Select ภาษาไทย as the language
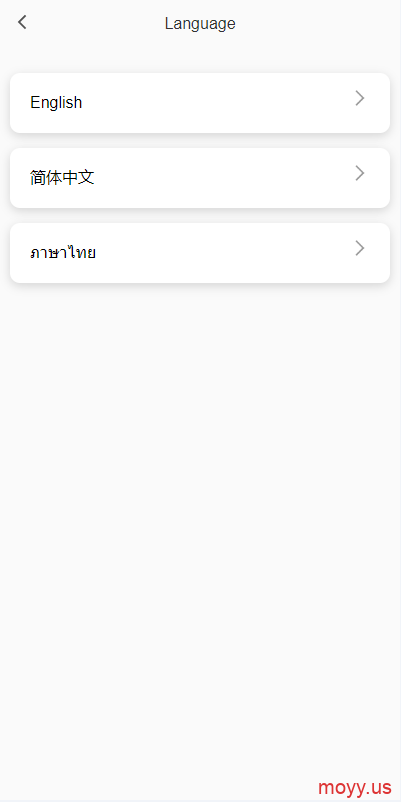The width and height of the screenshot is (401, 802). point(200,253)
